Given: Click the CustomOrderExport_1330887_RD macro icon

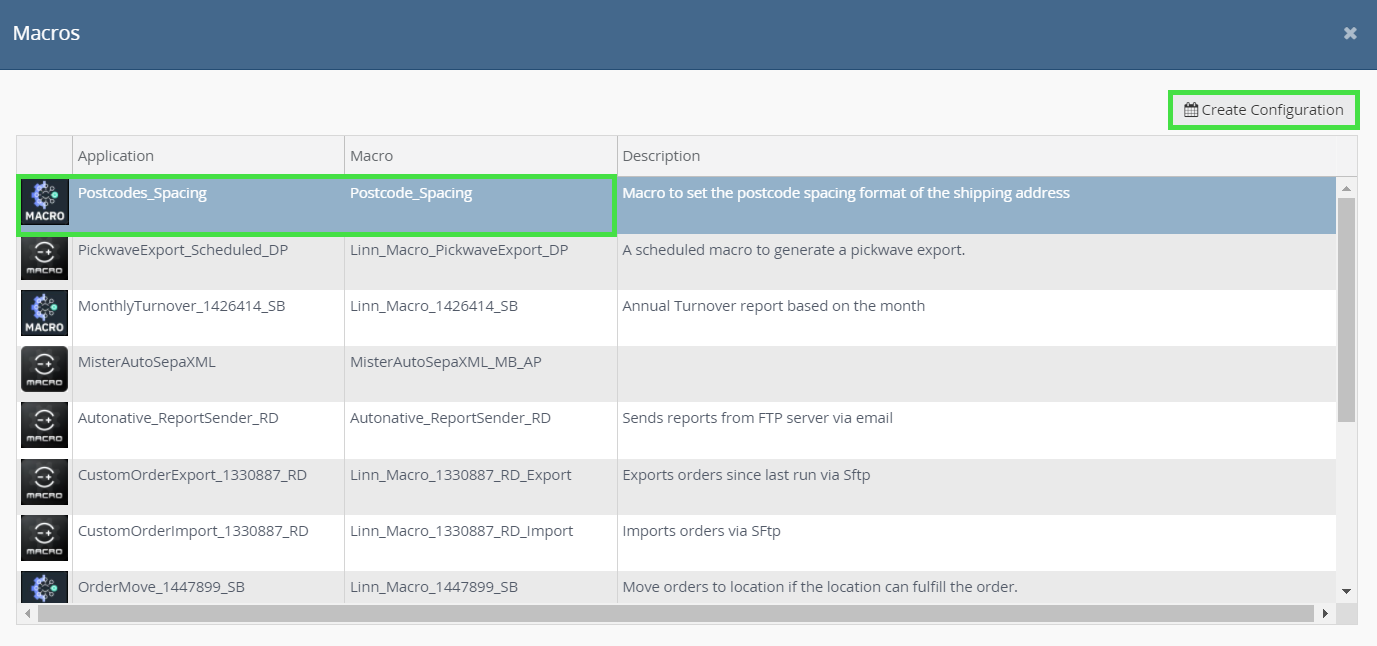Looking at the screenshot, I should 44,485.
